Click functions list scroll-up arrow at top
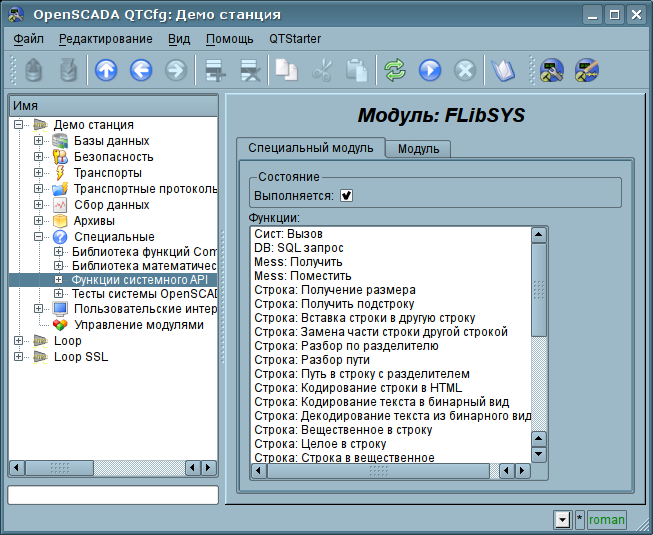This screenshot has width=653, height=535. coord(539,235)
